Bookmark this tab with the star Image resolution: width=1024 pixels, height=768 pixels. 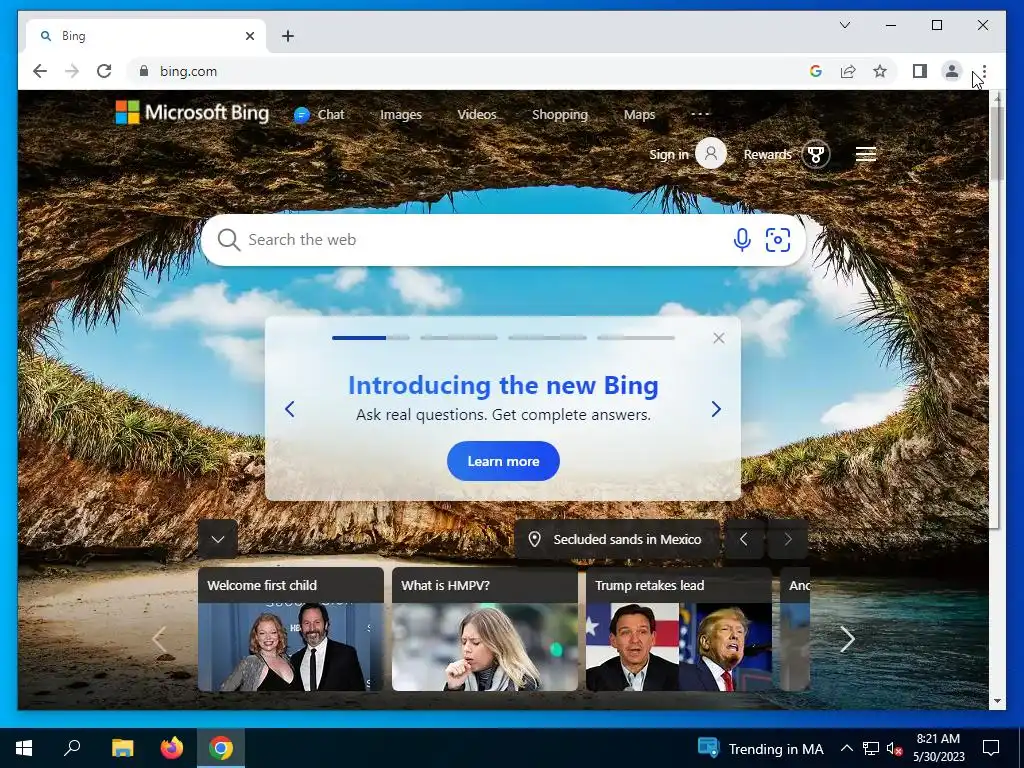pyautogui.click(x=880, y=71)
